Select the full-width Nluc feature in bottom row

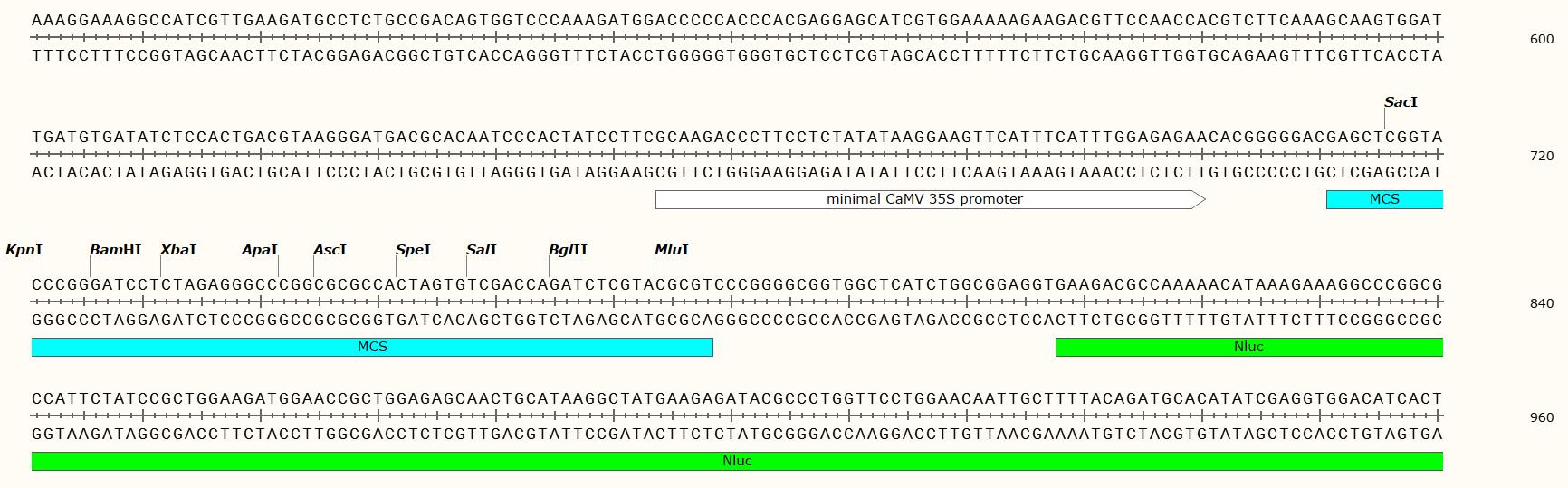737,461
